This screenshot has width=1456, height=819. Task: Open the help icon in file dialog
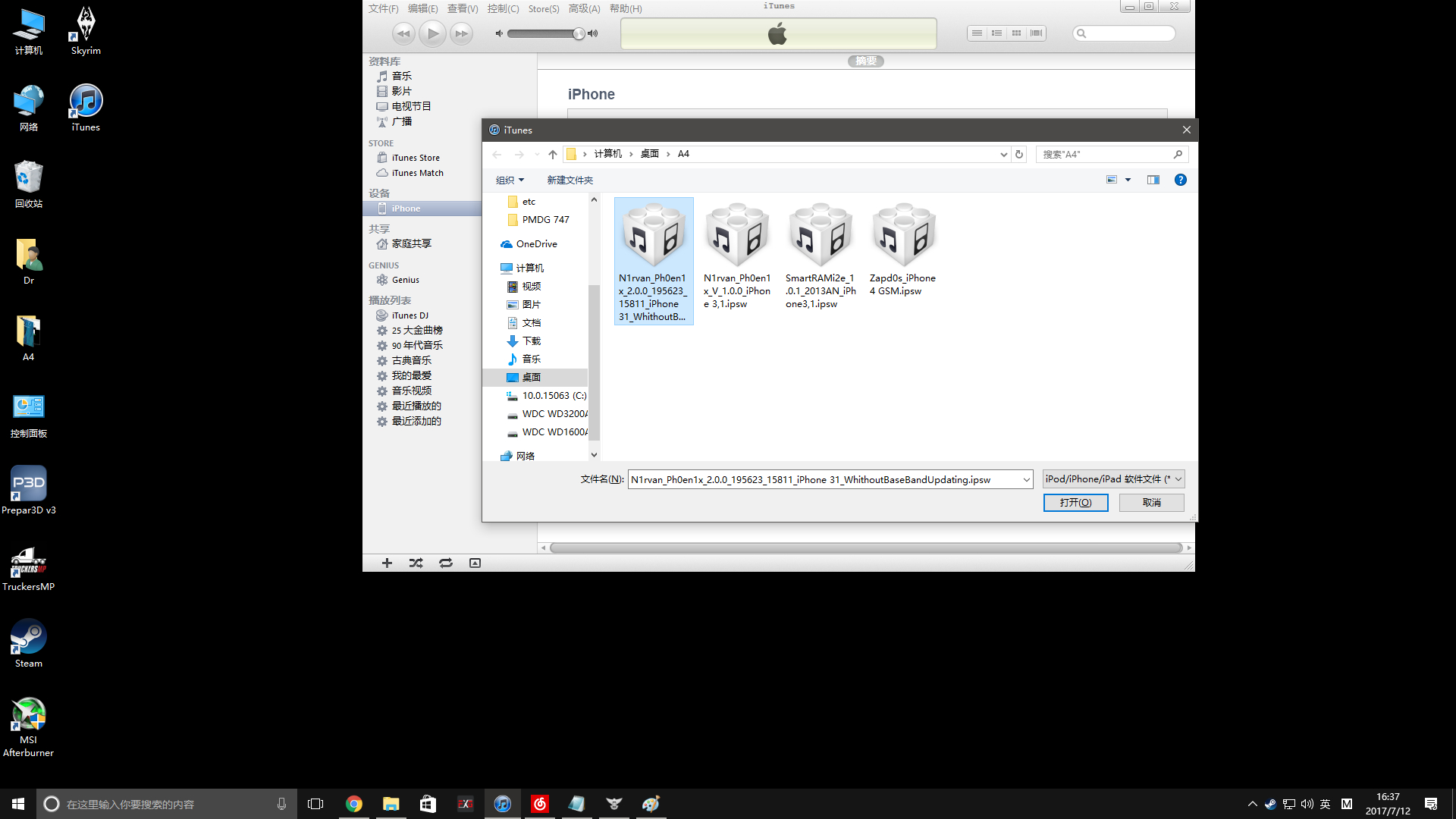click(x=1180, y=180)
